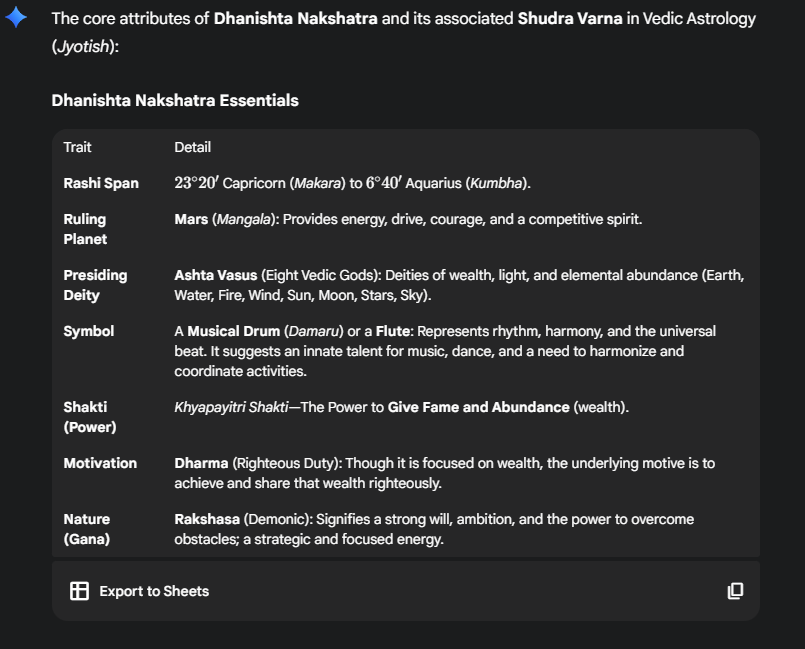The height and width of the screenshot is (649, 805).
Task: Click the Shakti (Power) row label
Action: point(90,417)
